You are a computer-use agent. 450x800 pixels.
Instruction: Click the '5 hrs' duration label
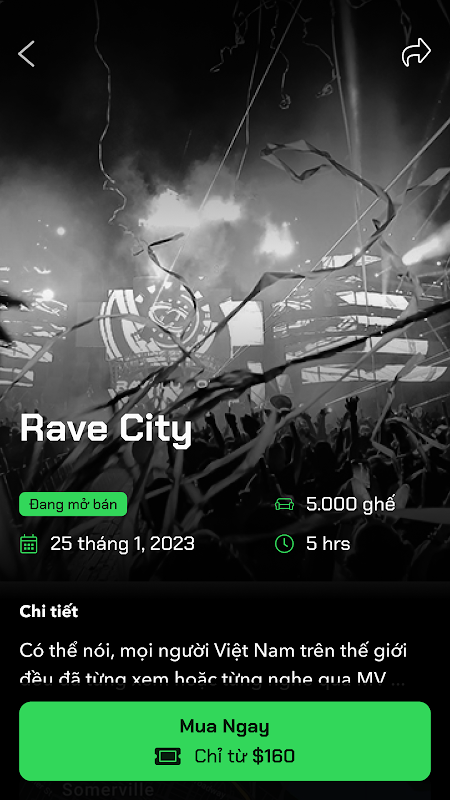328,544
